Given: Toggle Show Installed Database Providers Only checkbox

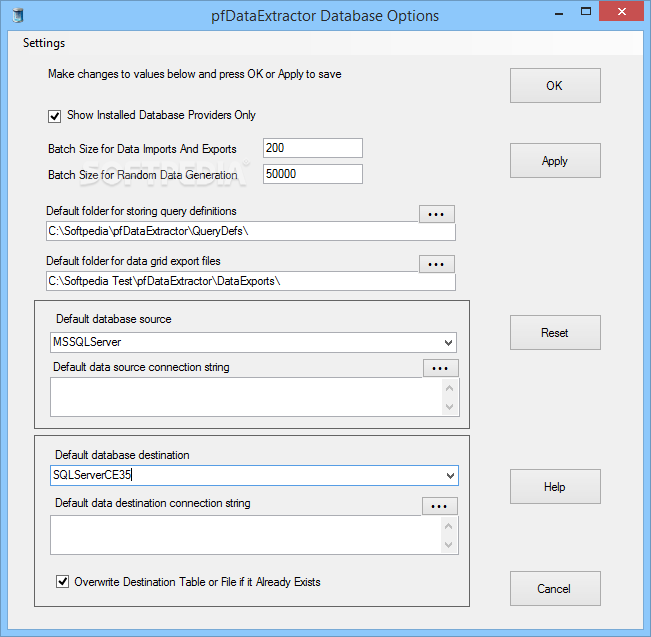Looking at the screenshot, I should tap(54, 116).
